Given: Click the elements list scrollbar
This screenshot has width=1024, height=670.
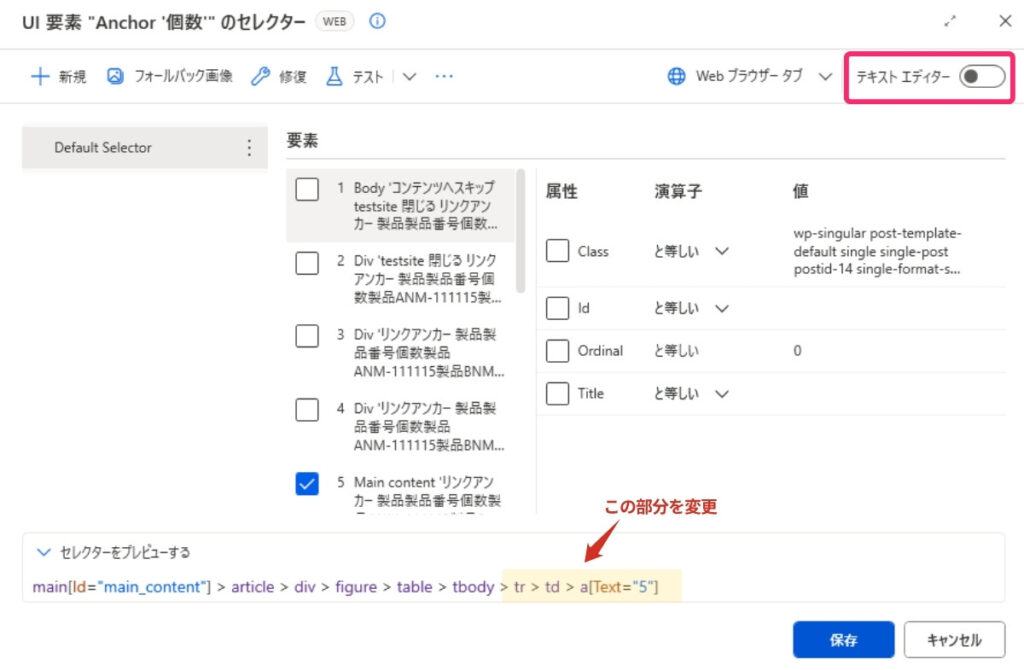Looking at the screenshot, I should pos(520,231).
